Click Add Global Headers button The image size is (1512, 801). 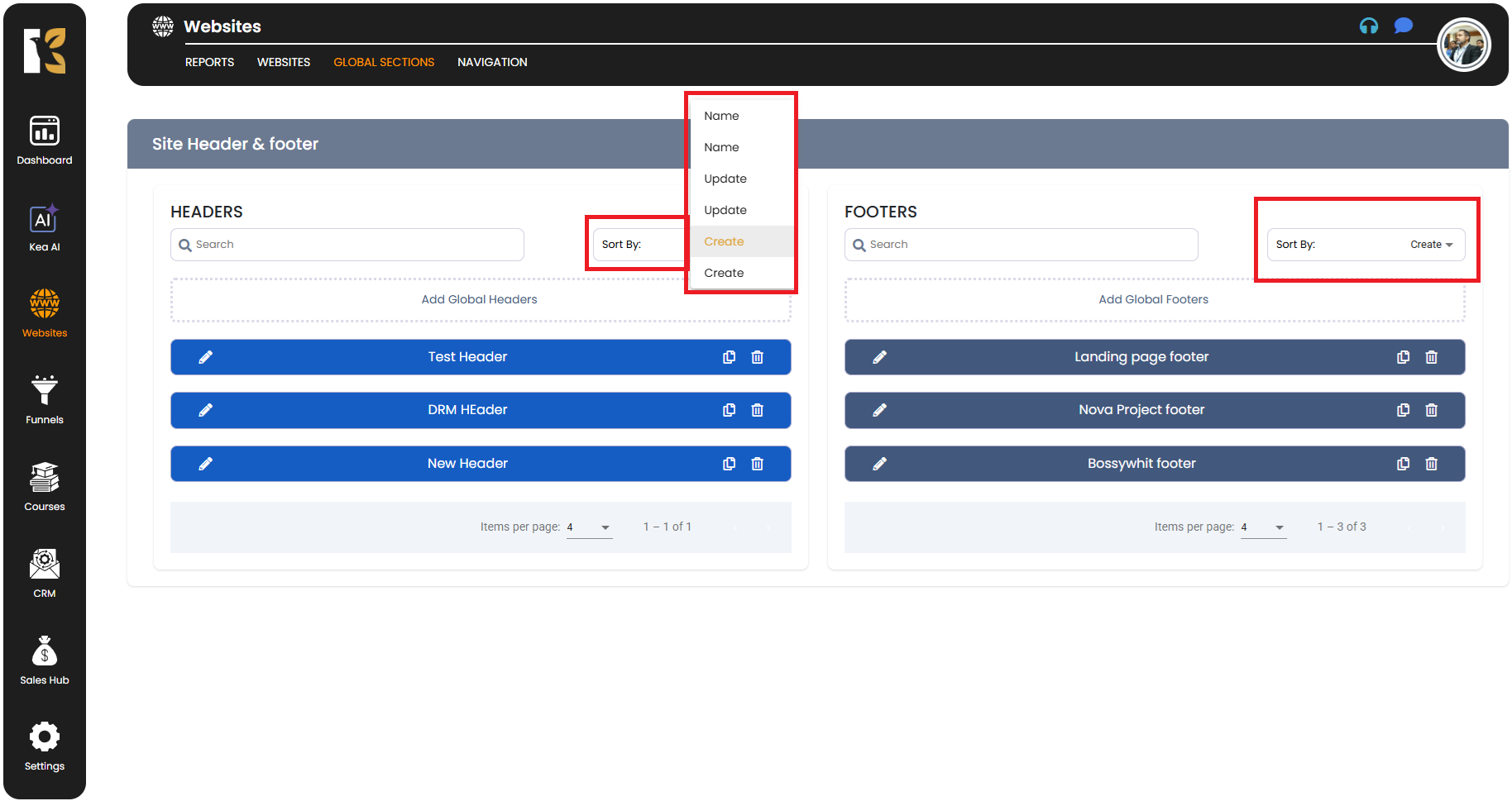tap(480, 299)
